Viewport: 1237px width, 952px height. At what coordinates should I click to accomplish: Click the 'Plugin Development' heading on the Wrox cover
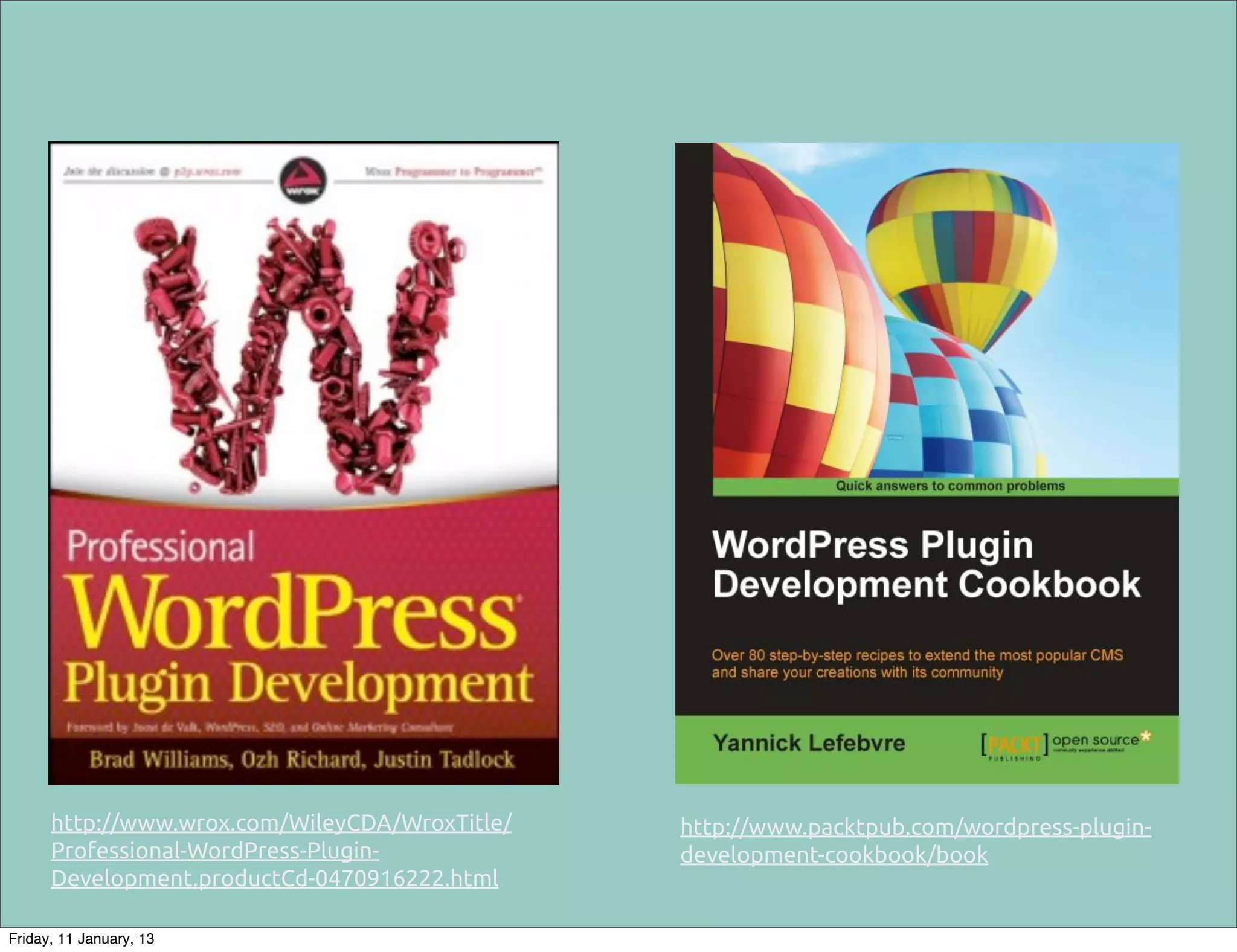tap(299, 684)
